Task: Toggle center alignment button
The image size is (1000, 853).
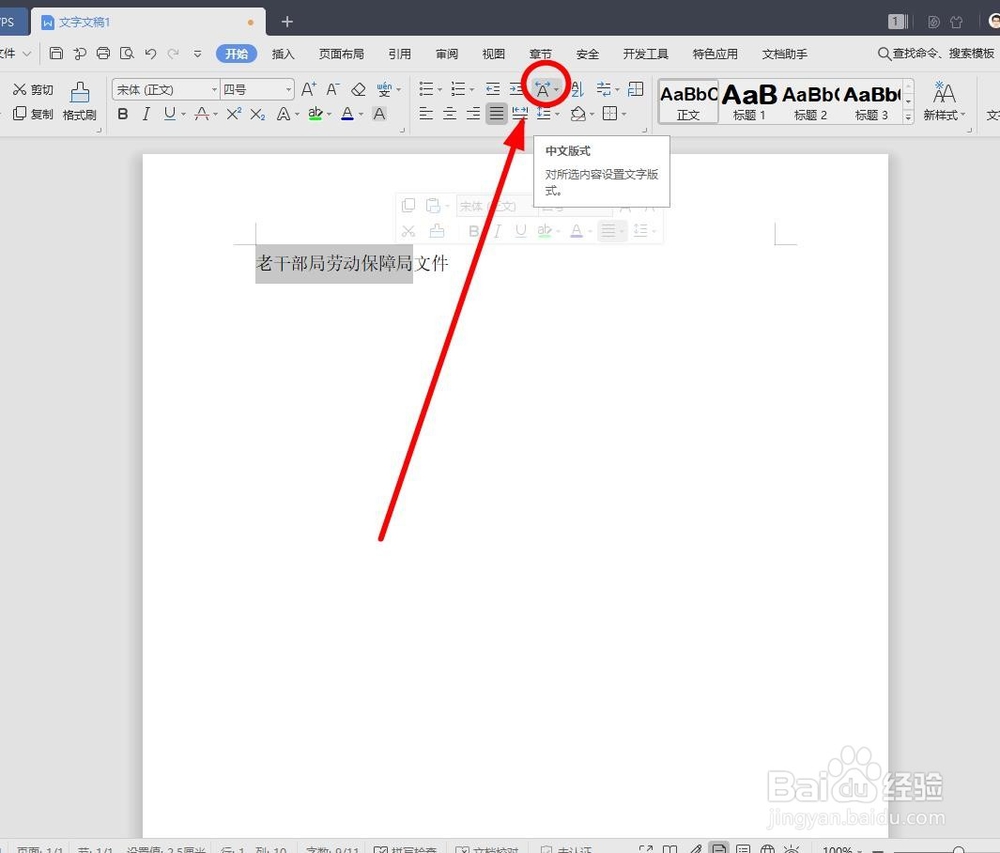Action: 450,113
